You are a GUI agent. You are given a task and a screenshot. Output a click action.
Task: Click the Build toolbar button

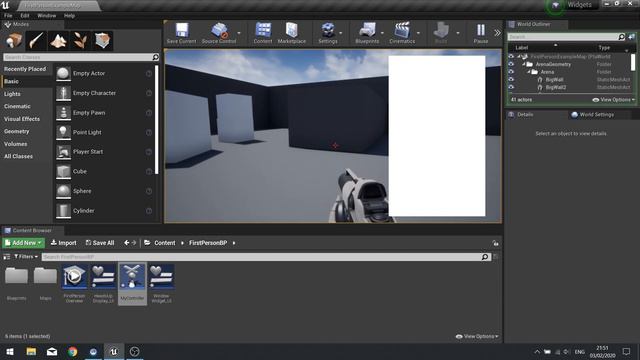point(441,33)
